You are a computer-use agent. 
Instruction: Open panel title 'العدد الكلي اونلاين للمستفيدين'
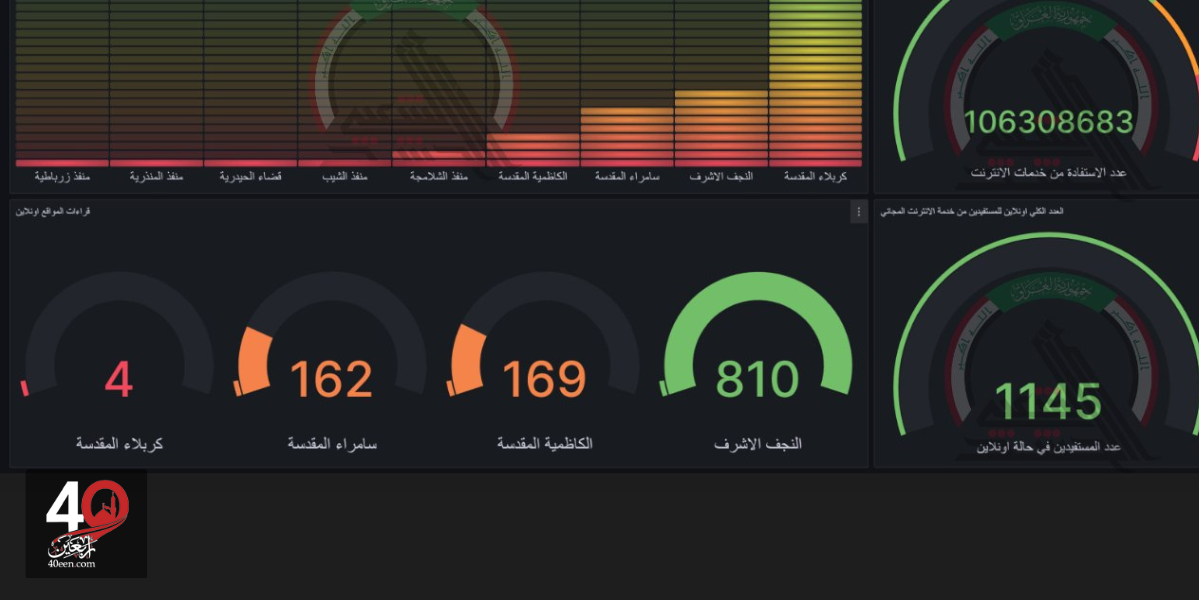click(971, 211)
